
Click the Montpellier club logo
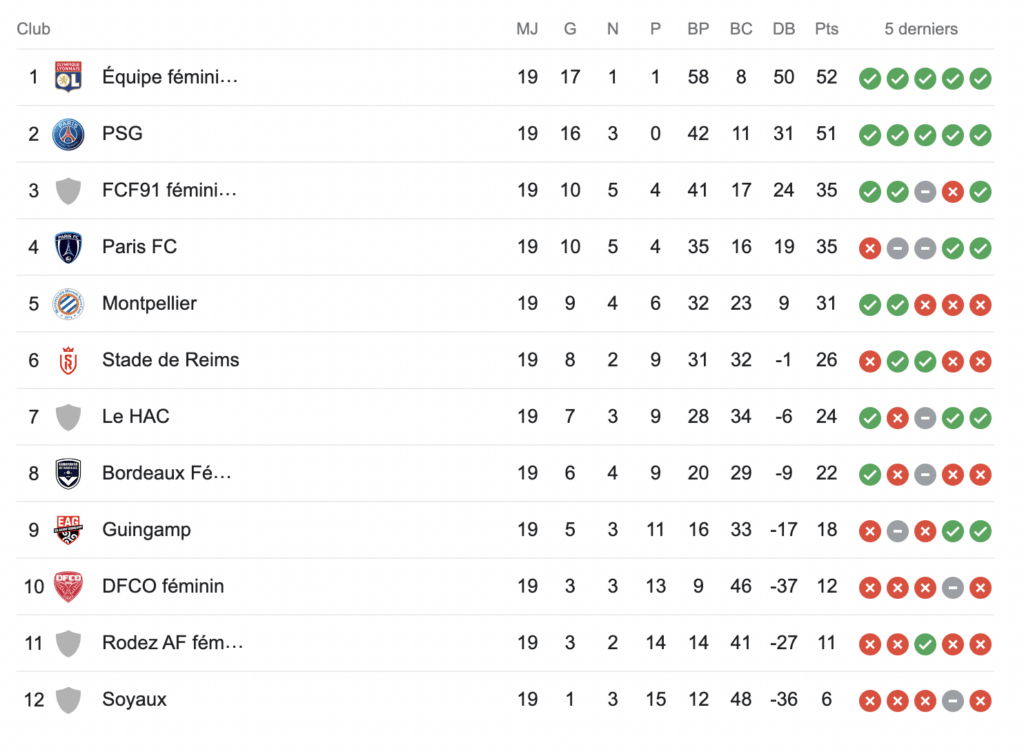click(x=69, y=304)
